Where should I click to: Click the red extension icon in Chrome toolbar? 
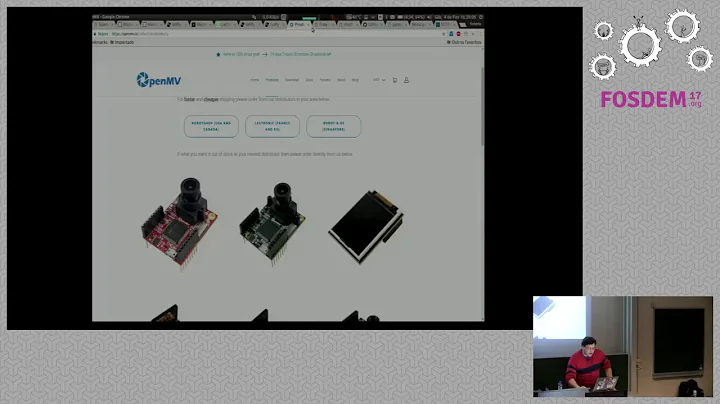coord(458,34)
